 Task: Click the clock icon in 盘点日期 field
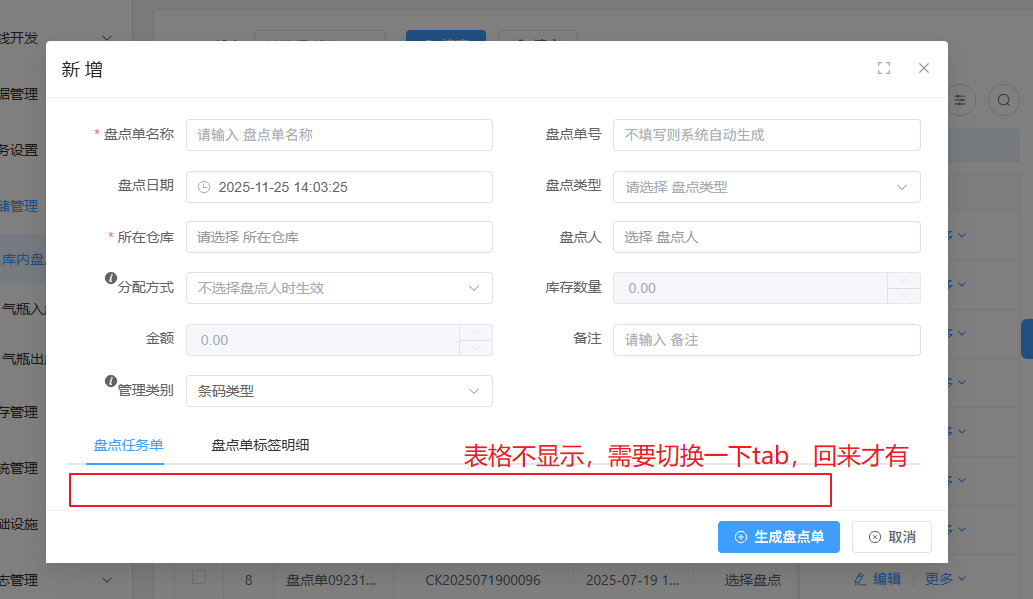204,187
